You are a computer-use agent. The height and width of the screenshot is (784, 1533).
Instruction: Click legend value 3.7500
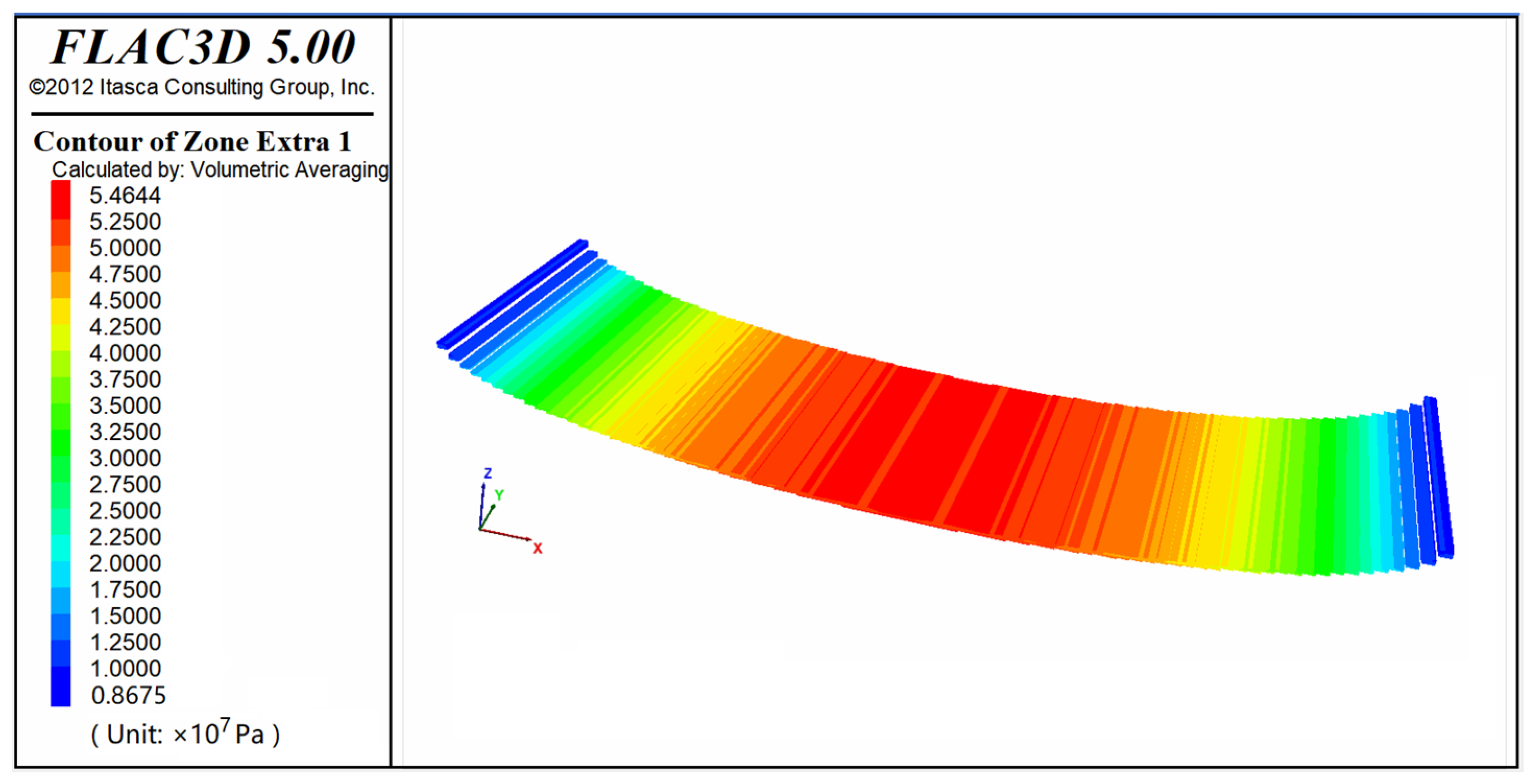pyautogui.click(x=125, y=379)
